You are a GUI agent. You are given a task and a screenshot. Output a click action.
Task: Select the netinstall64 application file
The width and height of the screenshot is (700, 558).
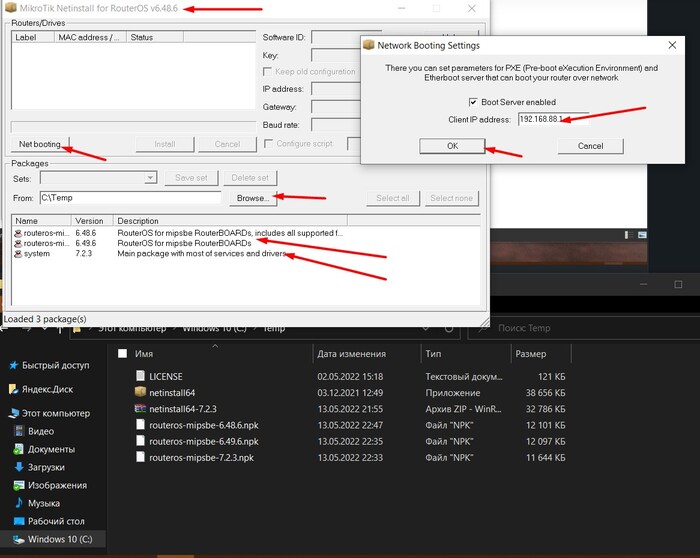[172, 393]
